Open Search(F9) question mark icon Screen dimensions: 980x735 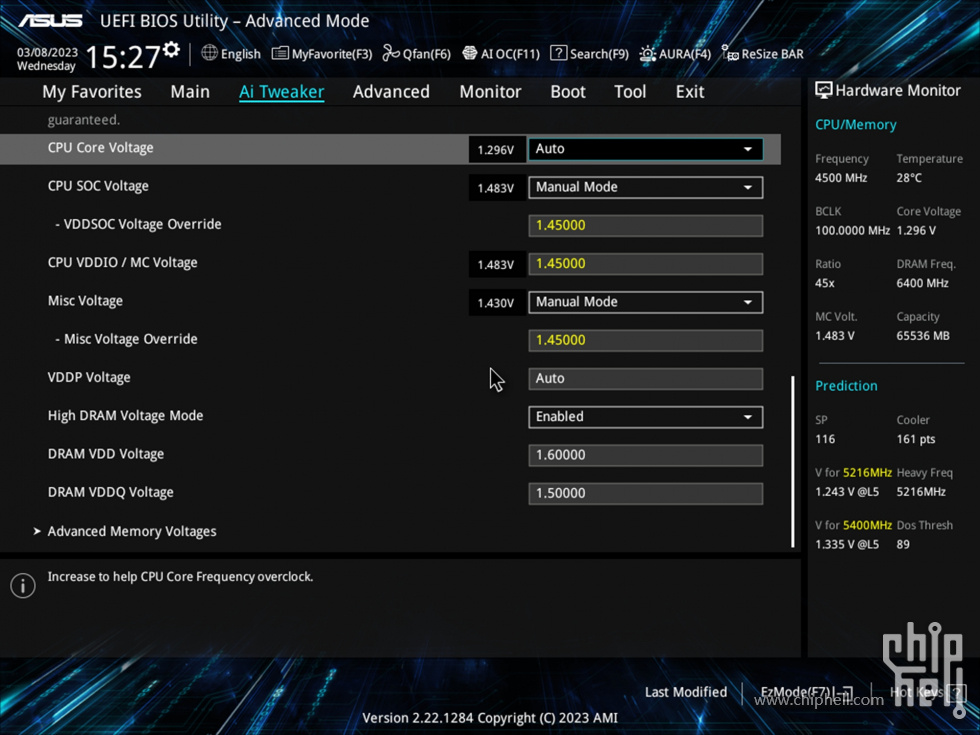point(558,53)
